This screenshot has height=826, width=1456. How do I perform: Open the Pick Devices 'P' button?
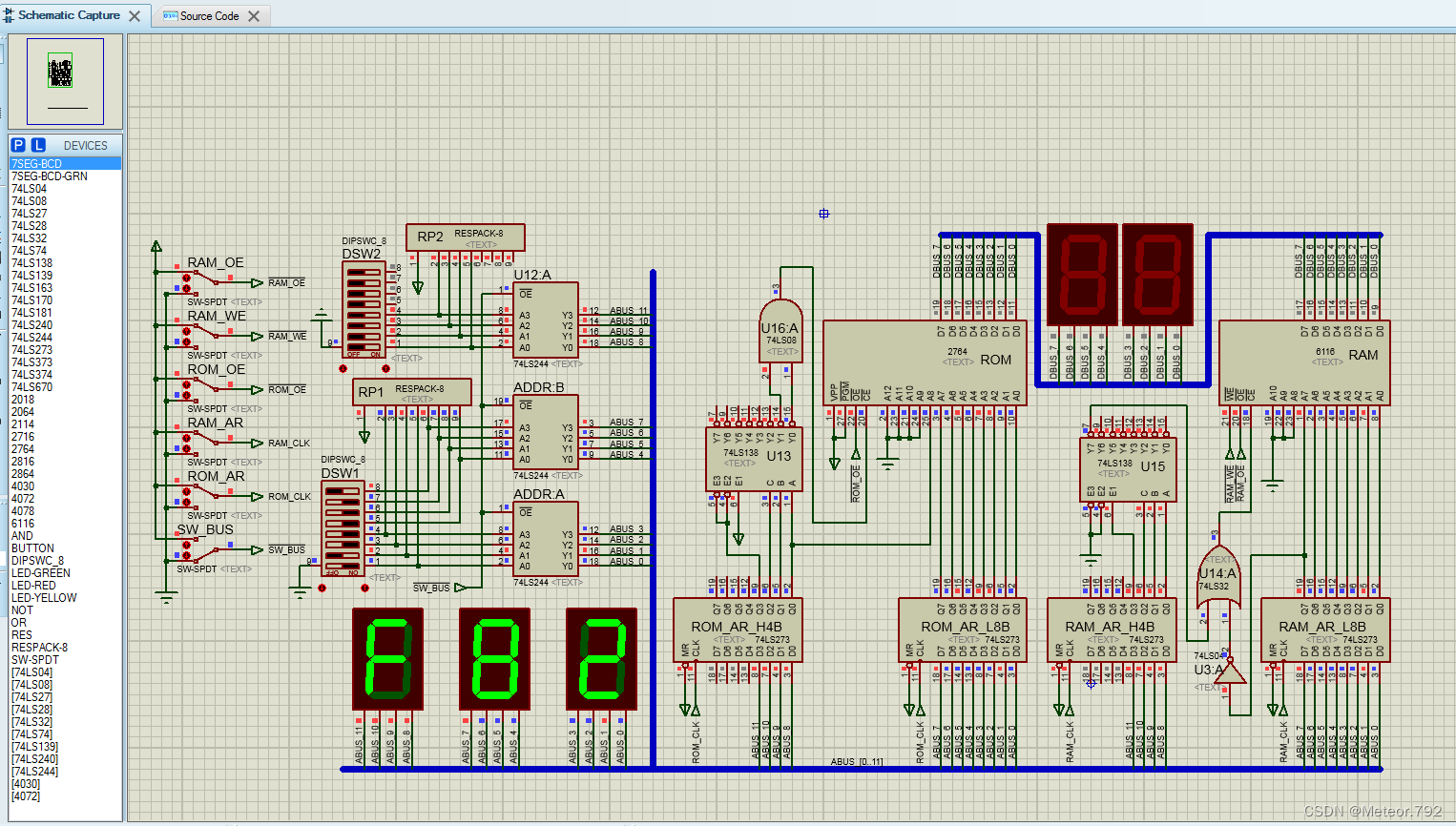(x=18, y=145)
